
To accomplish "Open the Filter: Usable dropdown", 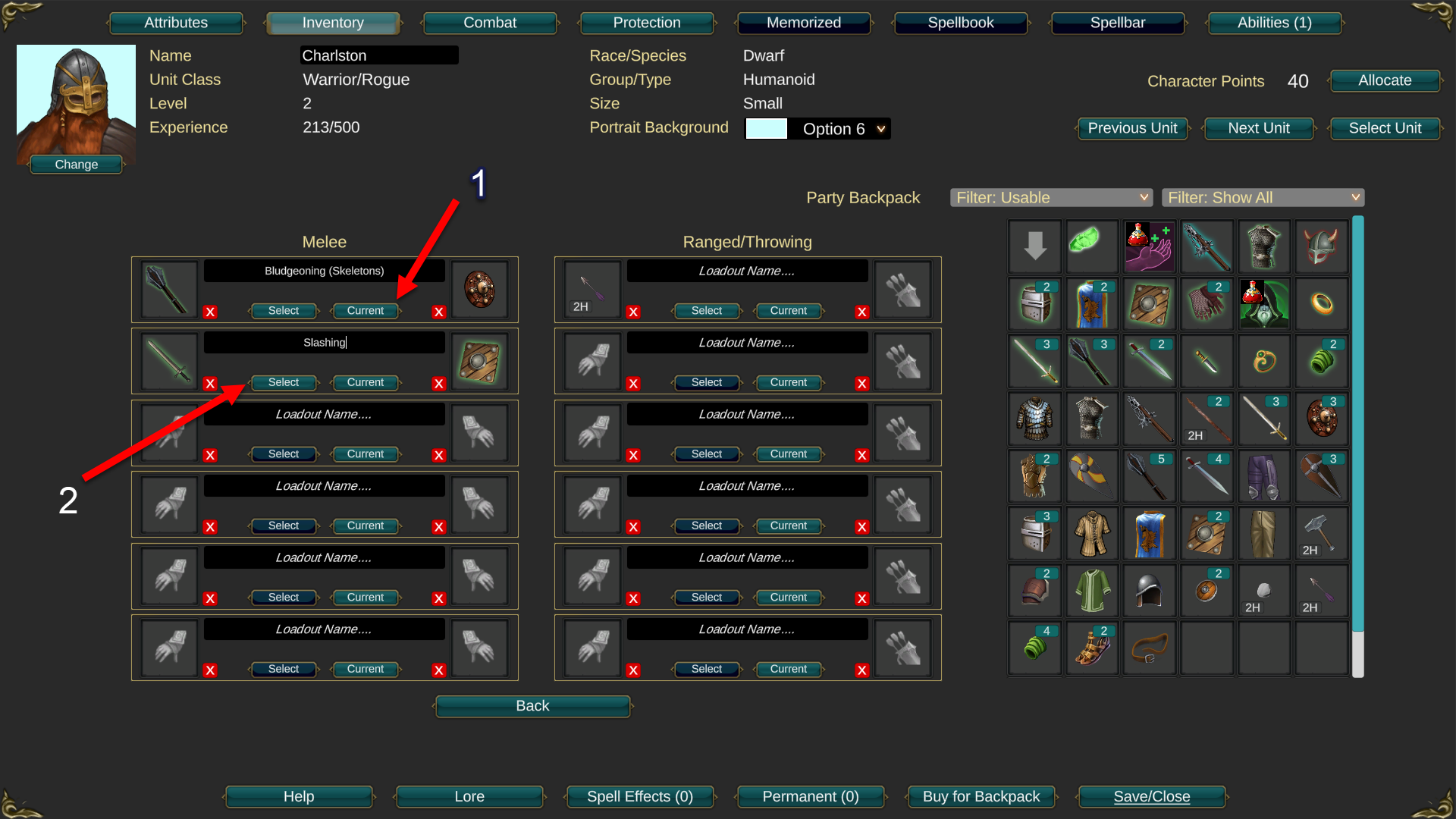I will pos(1051,198).
